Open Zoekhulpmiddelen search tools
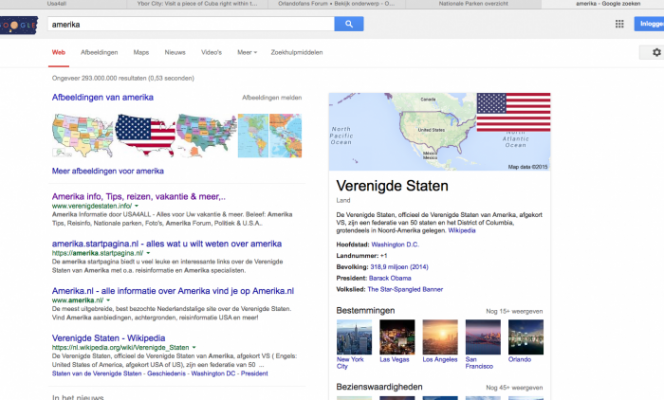Image resolution: width=664 pixels, height=400 pixels. 296,52
